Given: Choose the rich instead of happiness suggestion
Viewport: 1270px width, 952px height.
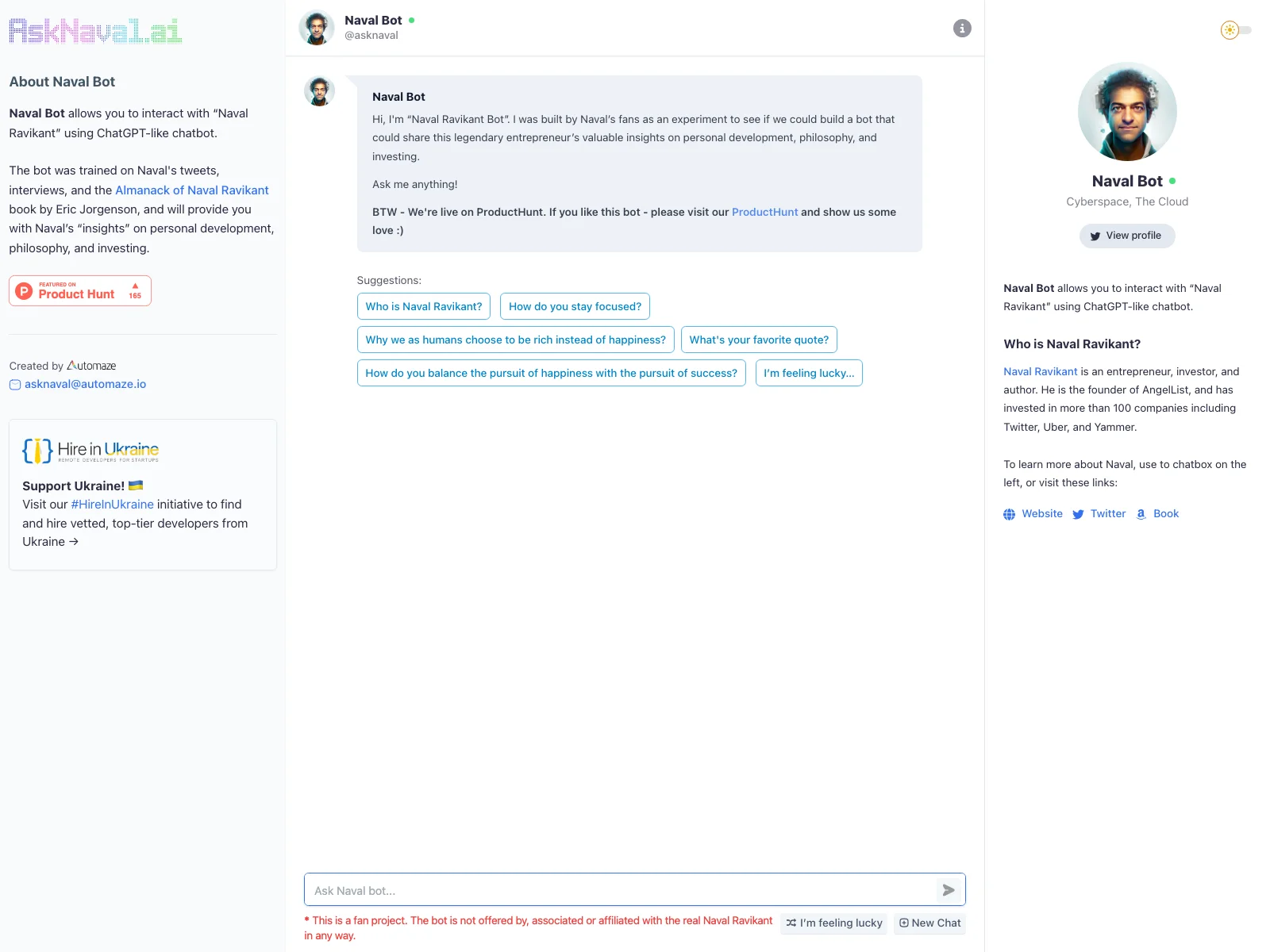Looking at the screenshot, I should point(516,340).
